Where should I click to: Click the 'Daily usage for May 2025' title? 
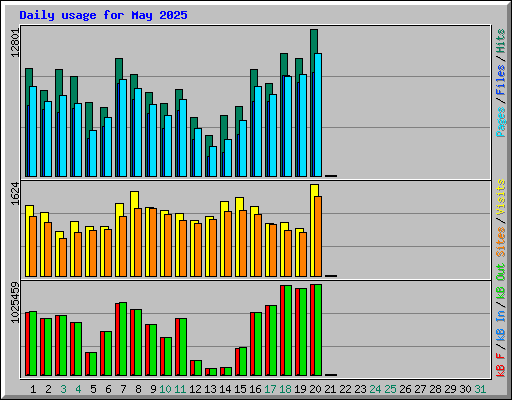click(103, 15)
